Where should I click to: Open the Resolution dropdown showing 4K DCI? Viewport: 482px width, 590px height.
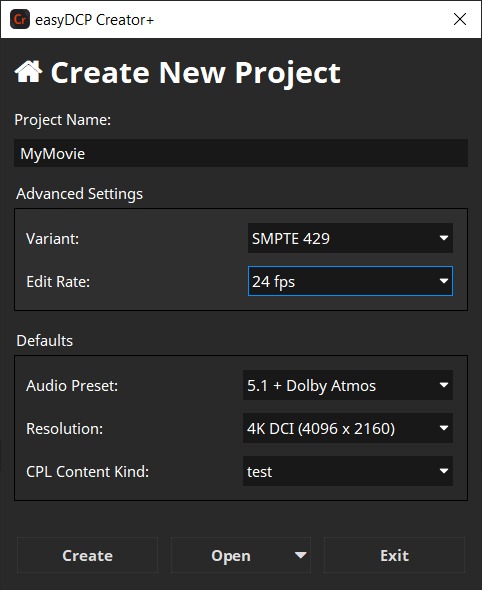(348, 428)
